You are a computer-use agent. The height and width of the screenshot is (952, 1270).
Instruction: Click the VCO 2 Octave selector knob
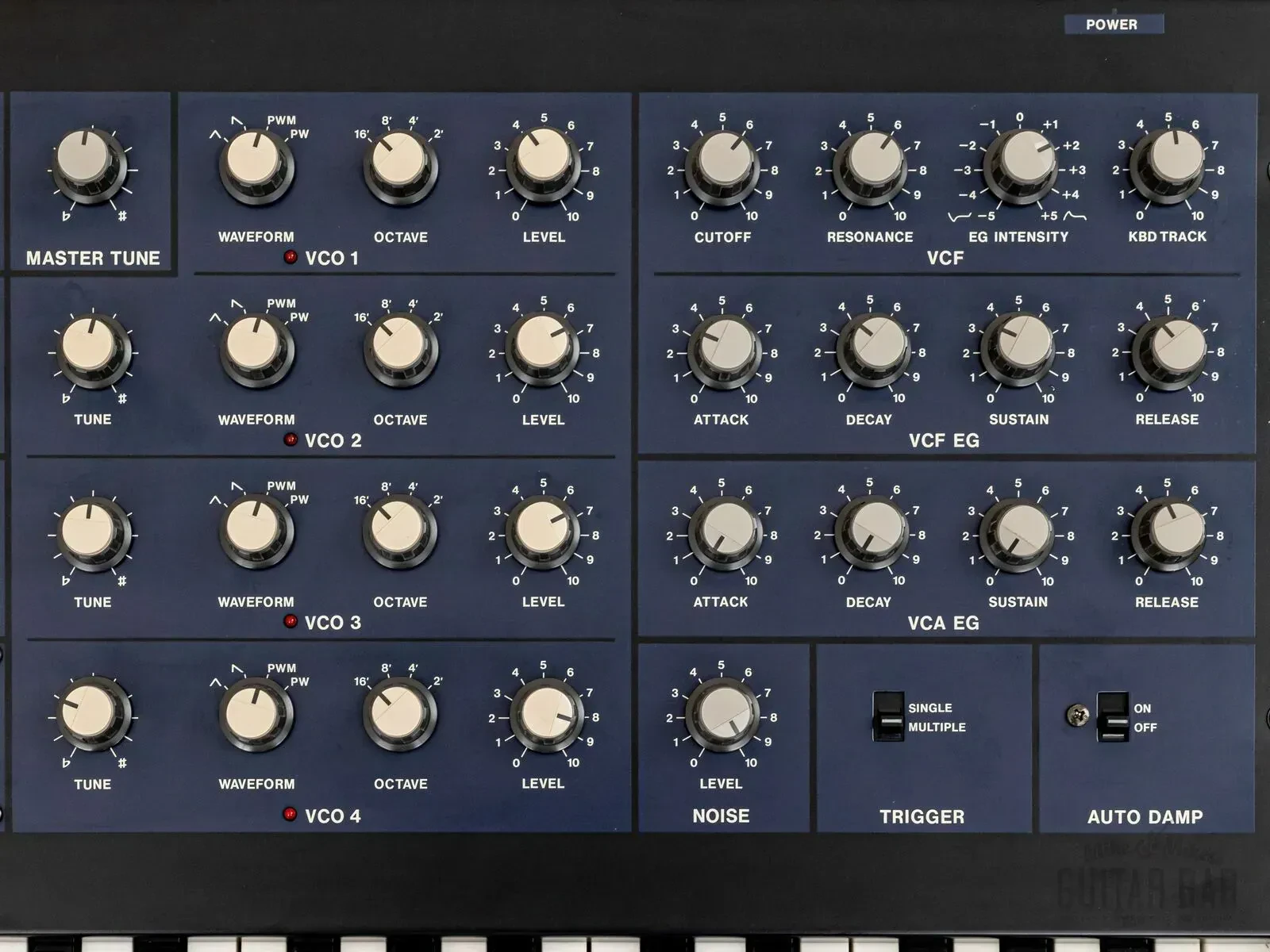click(400, 347)
